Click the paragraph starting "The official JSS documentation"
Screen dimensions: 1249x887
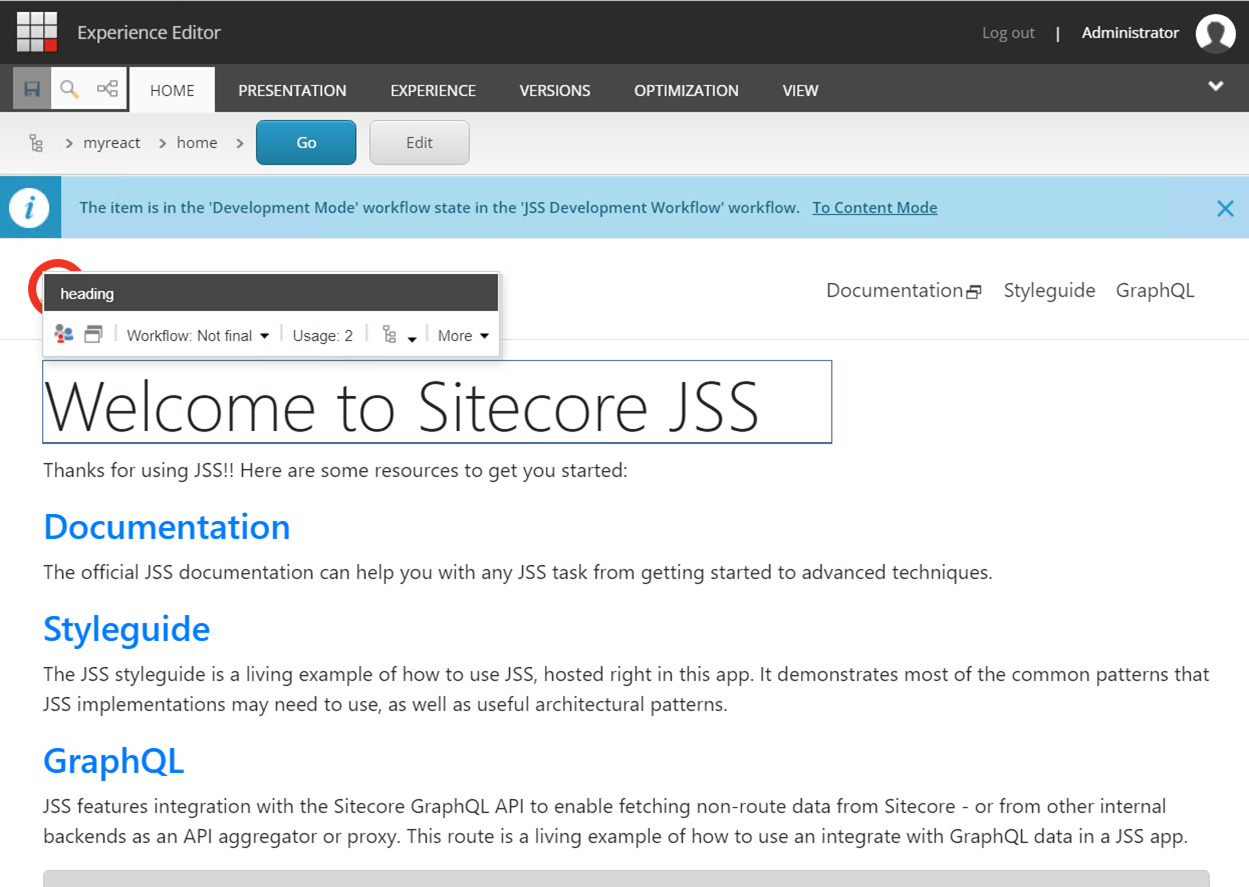(x=518, y=573)
